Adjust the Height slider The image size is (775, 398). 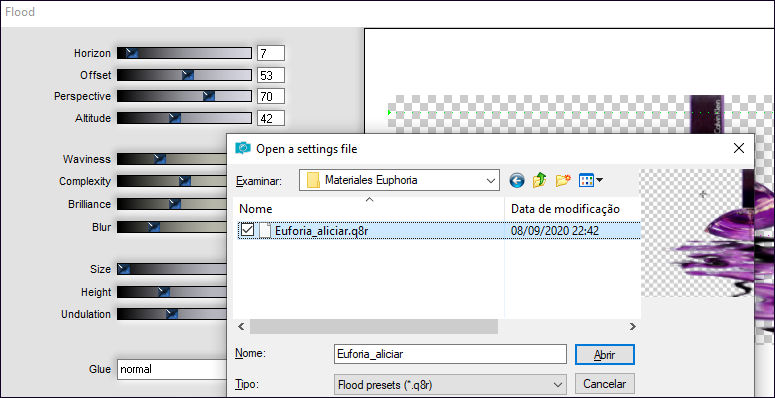coord(172,292)
